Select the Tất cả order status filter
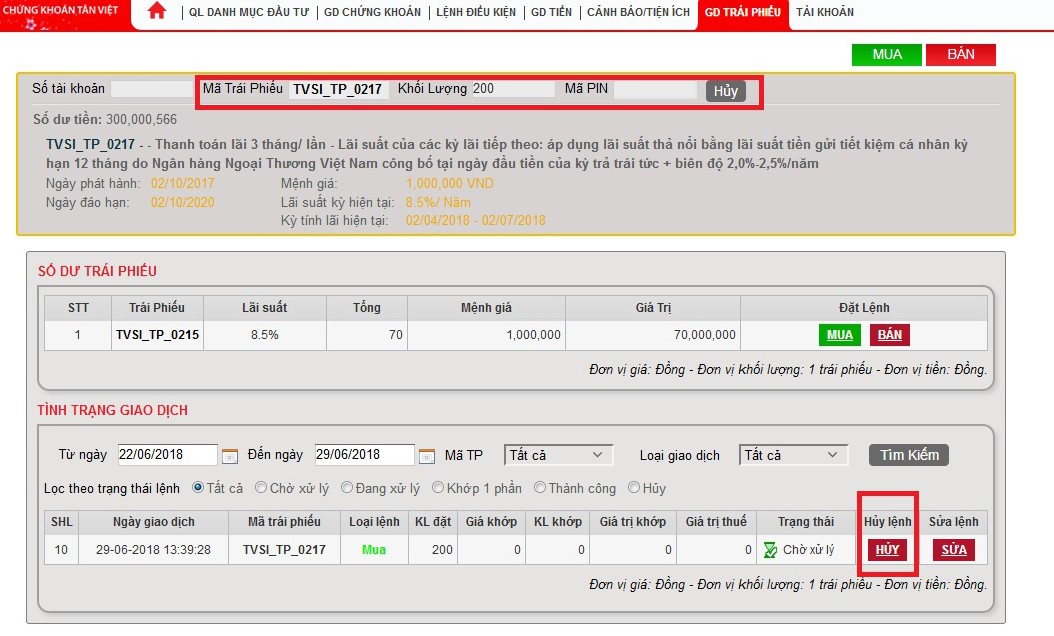 click(x=198, y=487)
